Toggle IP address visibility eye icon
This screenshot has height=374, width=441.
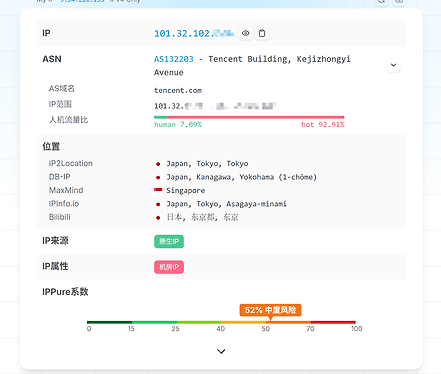point(246,33)
